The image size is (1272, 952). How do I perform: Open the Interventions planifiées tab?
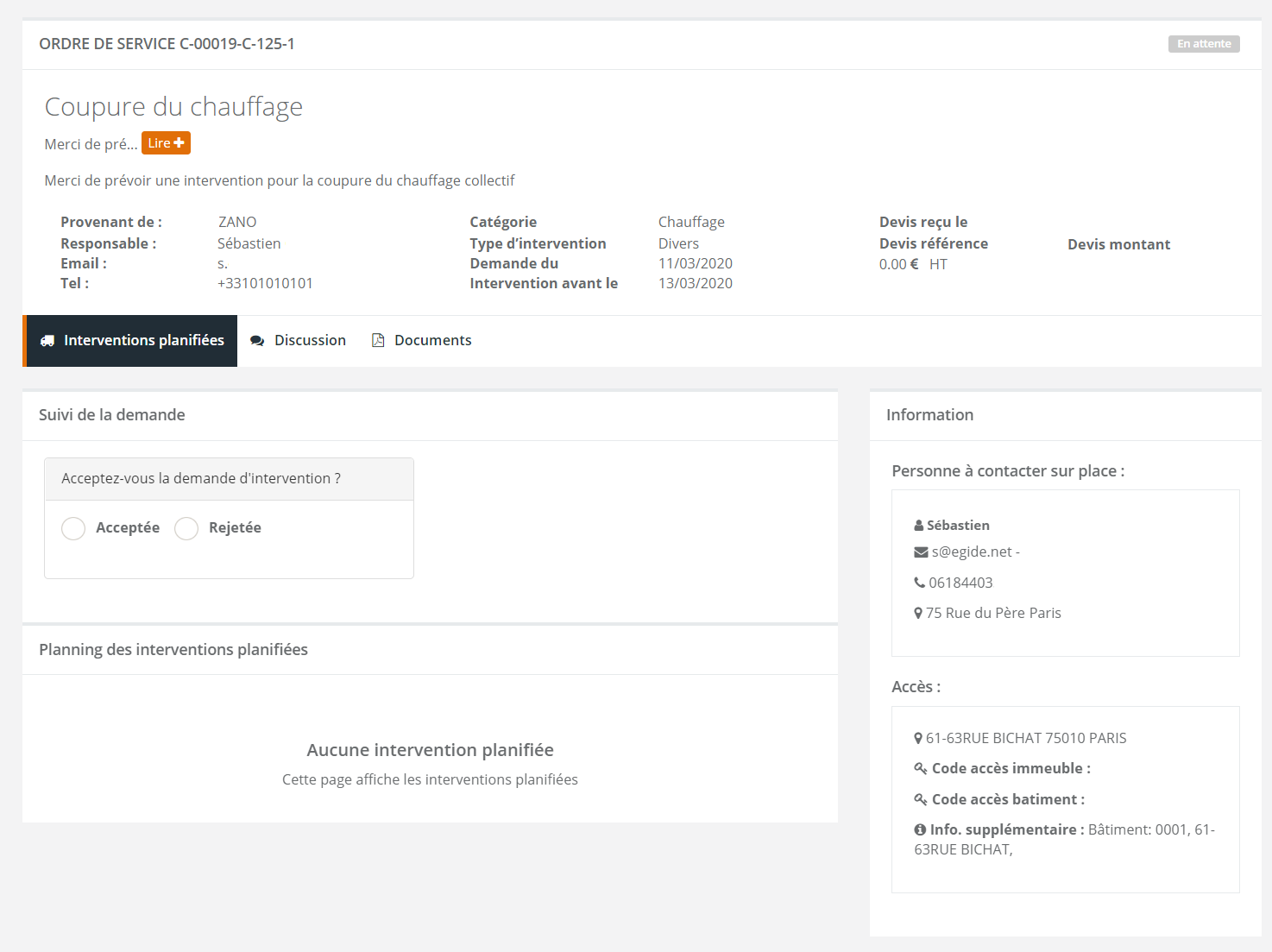point(132,341)
